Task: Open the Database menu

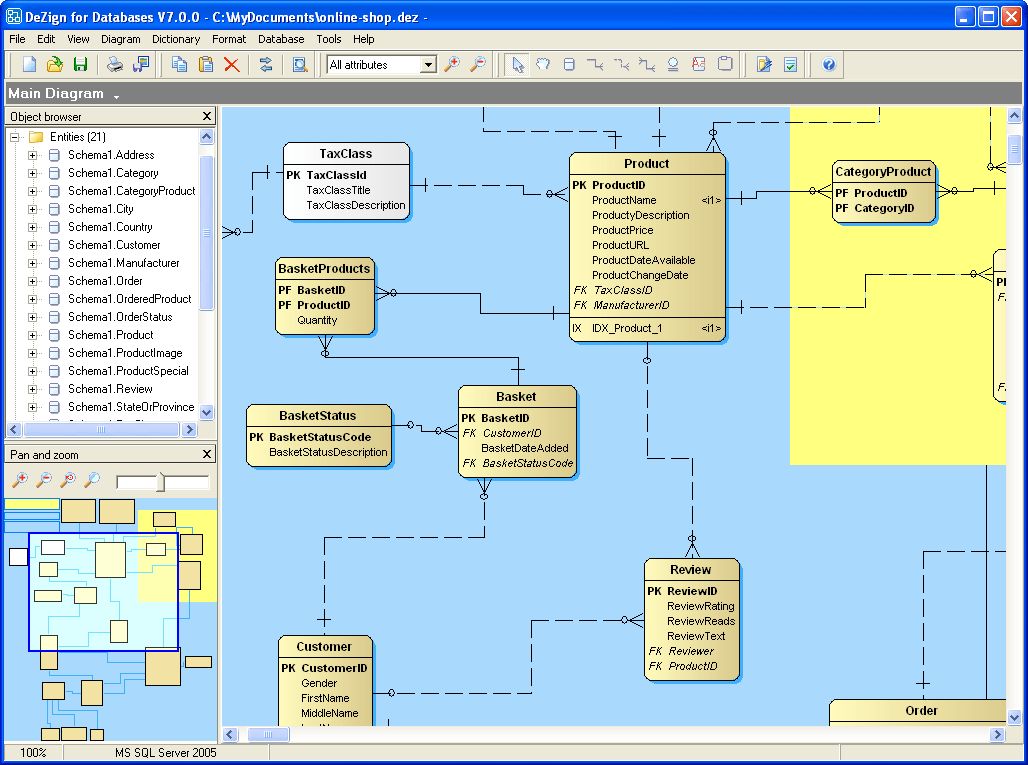Action: pos(280,39)
